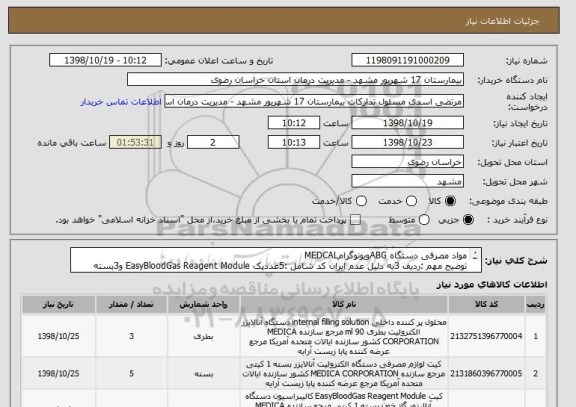Viewport: 576px width, 407px height.
Task: Click the unit cell بسته in row 2
Action: click(x=204, y=374)
